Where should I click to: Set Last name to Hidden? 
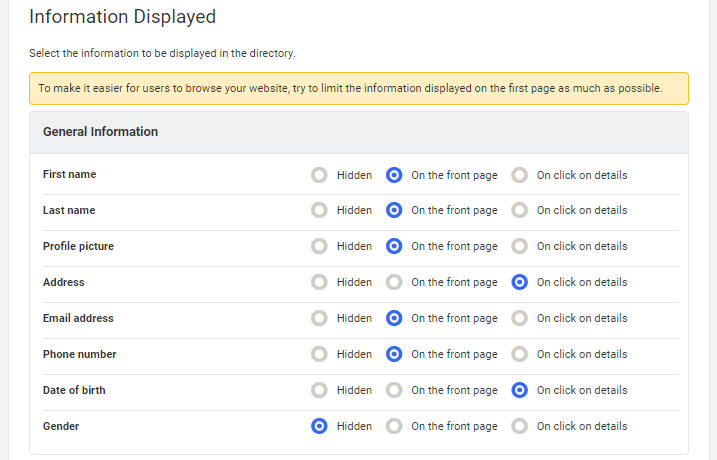tap(319, 211)
